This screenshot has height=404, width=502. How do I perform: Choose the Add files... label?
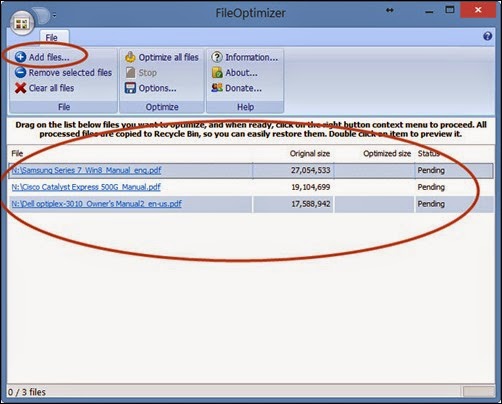[49, 57]
